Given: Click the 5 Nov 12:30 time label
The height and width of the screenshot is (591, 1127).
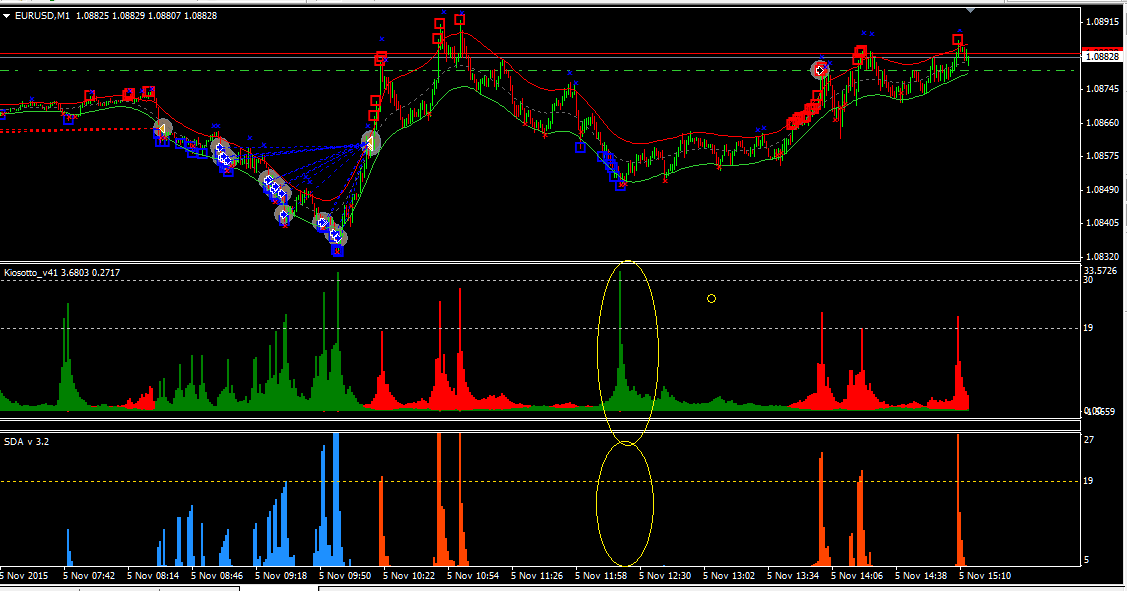Looking at the screenshot, I should (x=665, y=575).
